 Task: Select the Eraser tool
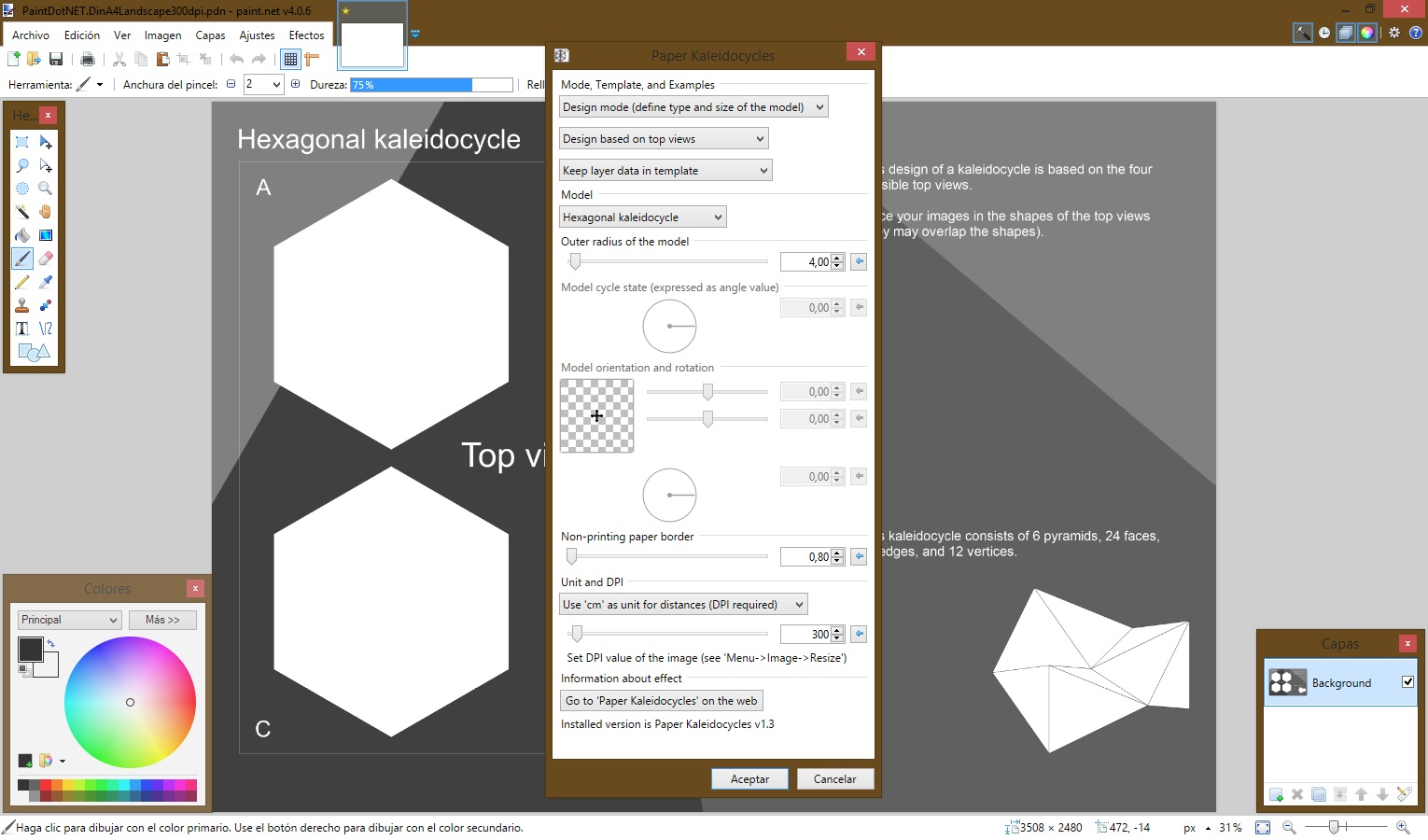46,259
